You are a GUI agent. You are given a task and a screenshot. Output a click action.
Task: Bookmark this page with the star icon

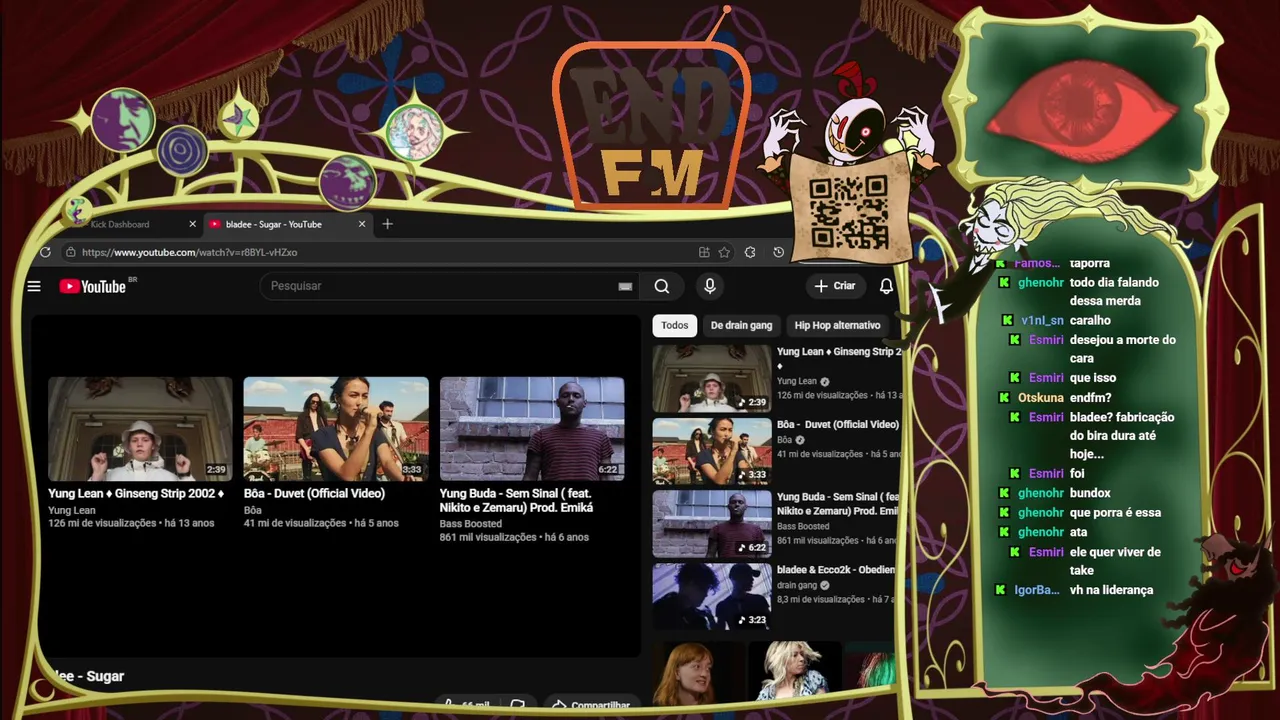(724, 253)
